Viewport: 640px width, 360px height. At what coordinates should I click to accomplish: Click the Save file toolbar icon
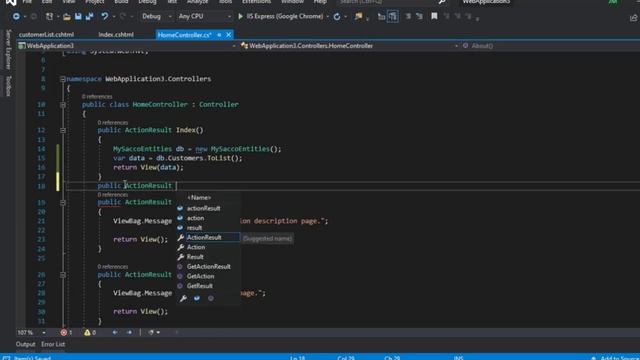[x=78, y=16]
